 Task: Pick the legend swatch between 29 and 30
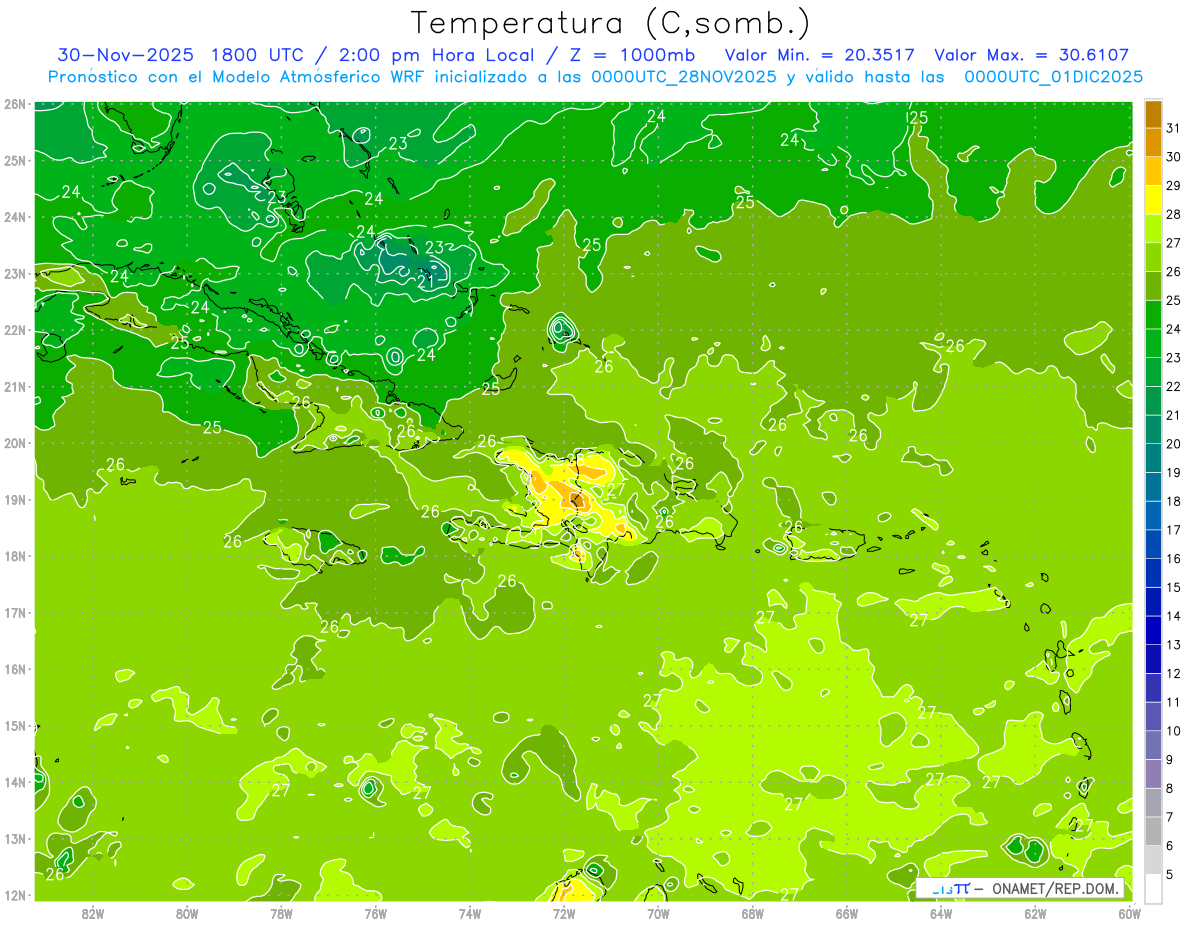(1153, 171)
